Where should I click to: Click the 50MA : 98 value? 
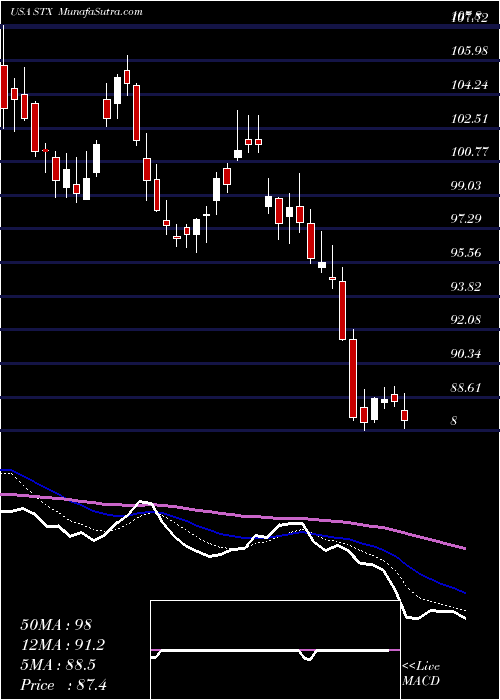pyautogui.click(x=56, y=625)
